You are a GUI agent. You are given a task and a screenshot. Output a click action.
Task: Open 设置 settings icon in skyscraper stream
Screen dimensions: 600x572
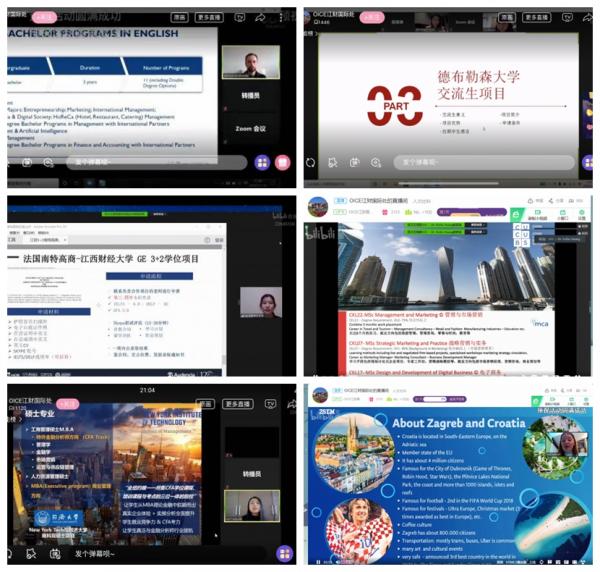pos(582,215)
